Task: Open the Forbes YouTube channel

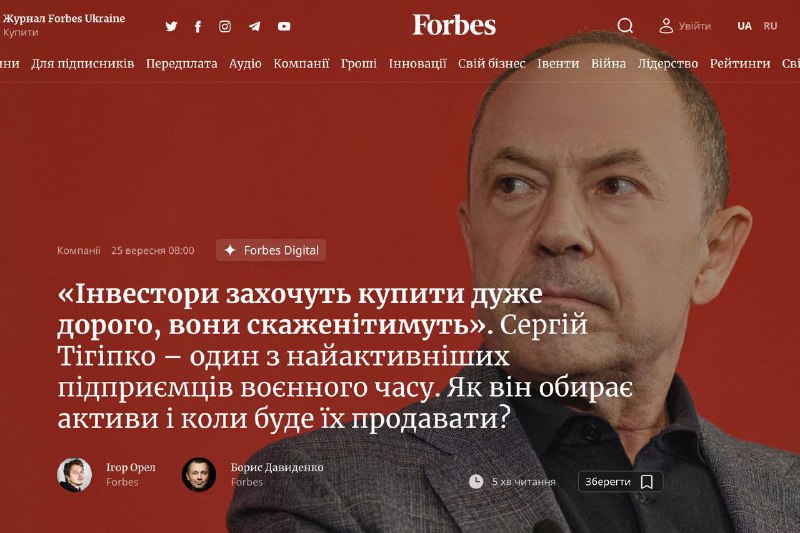Action: click(284, 26)
